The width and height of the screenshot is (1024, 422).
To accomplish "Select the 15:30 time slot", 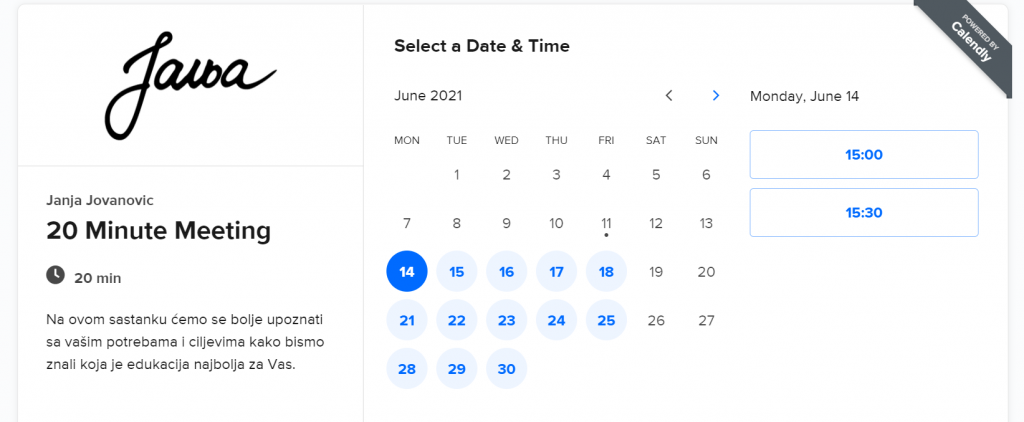I will point(864,213).
